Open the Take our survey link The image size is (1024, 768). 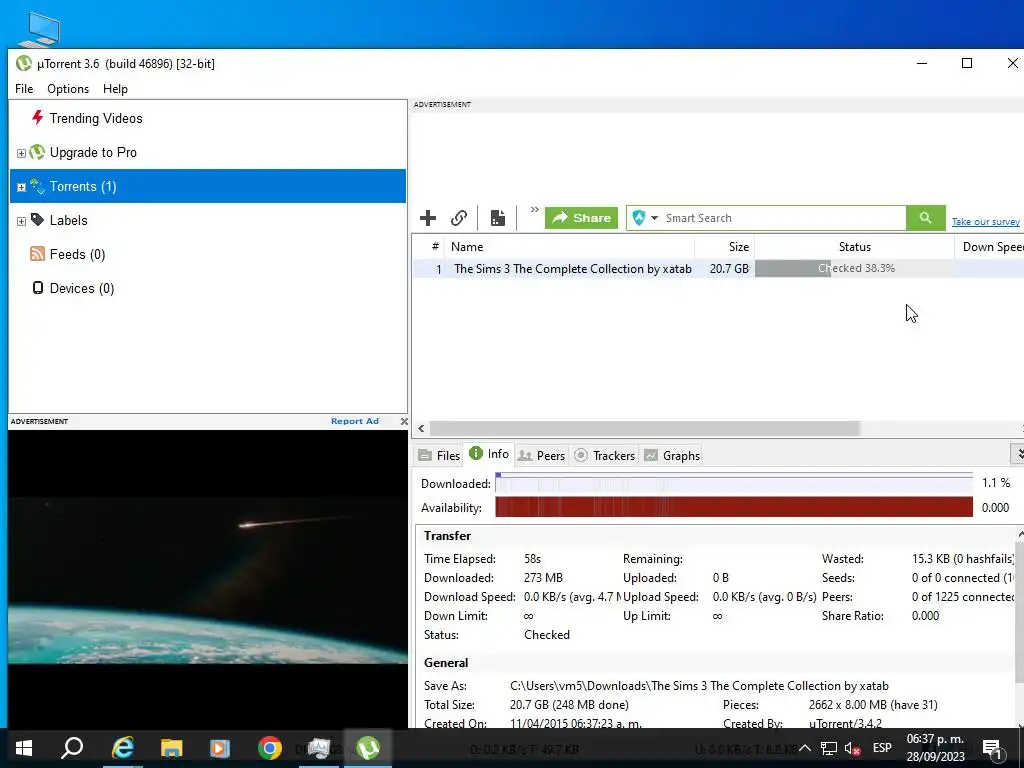[x=985, y=222]
